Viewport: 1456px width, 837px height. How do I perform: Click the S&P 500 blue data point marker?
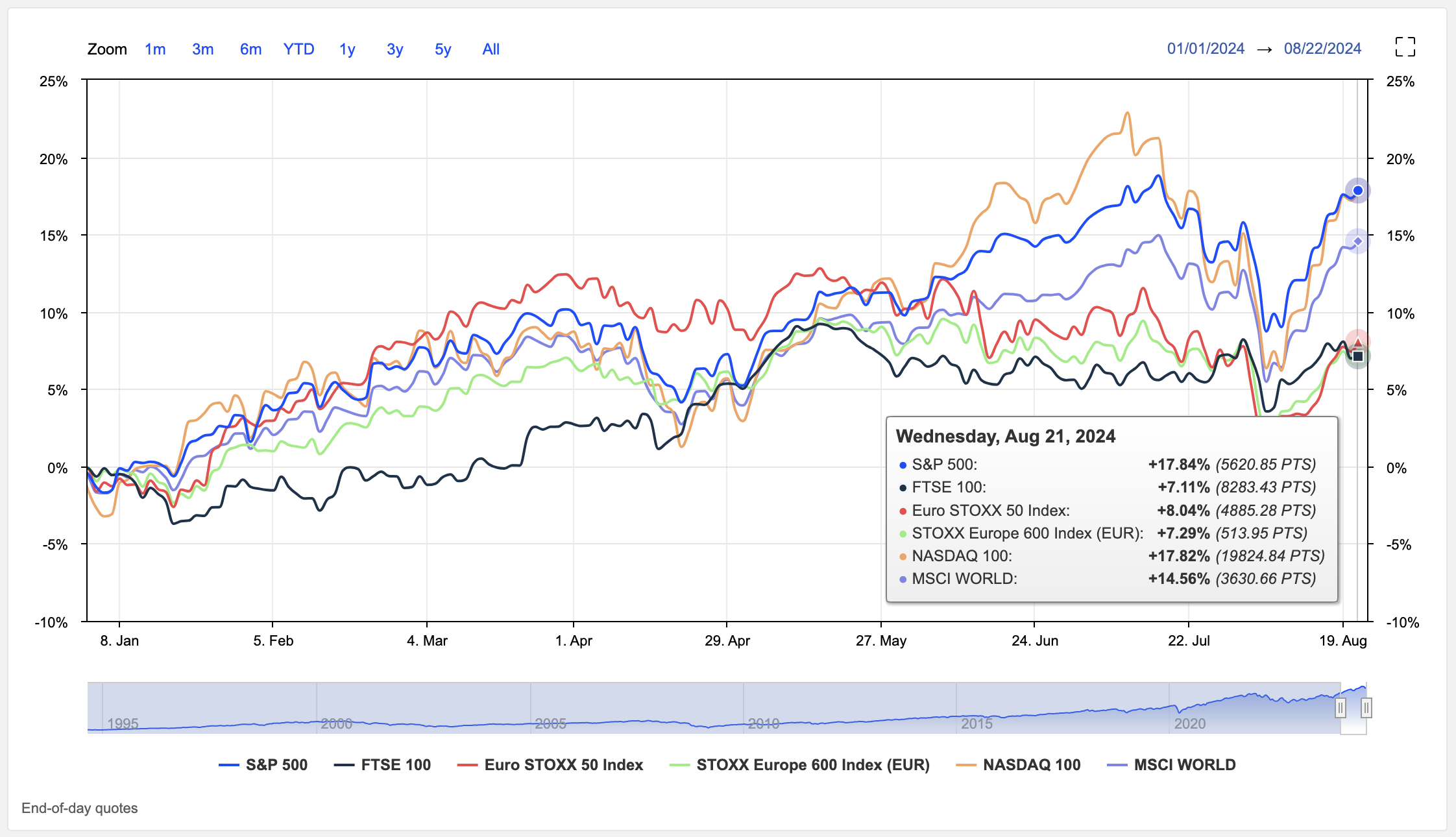pyautogui.click(x=1357, y=191)
